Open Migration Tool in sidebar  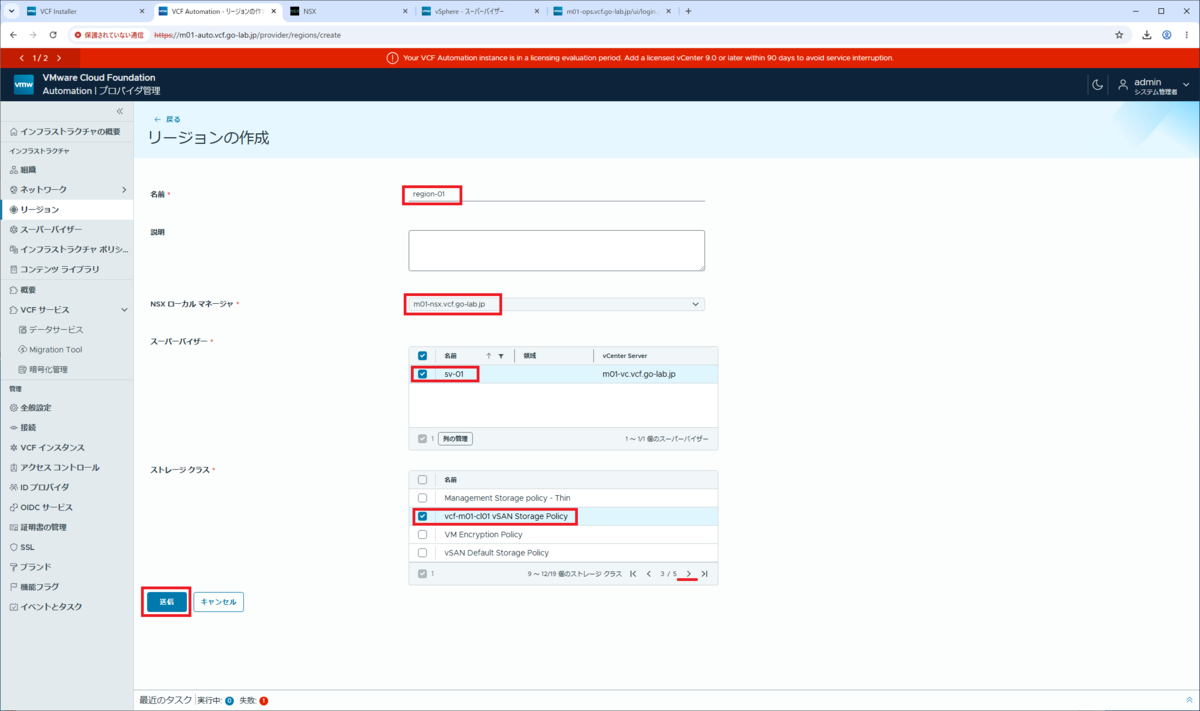pyautogui.click(x=55, y=350)
